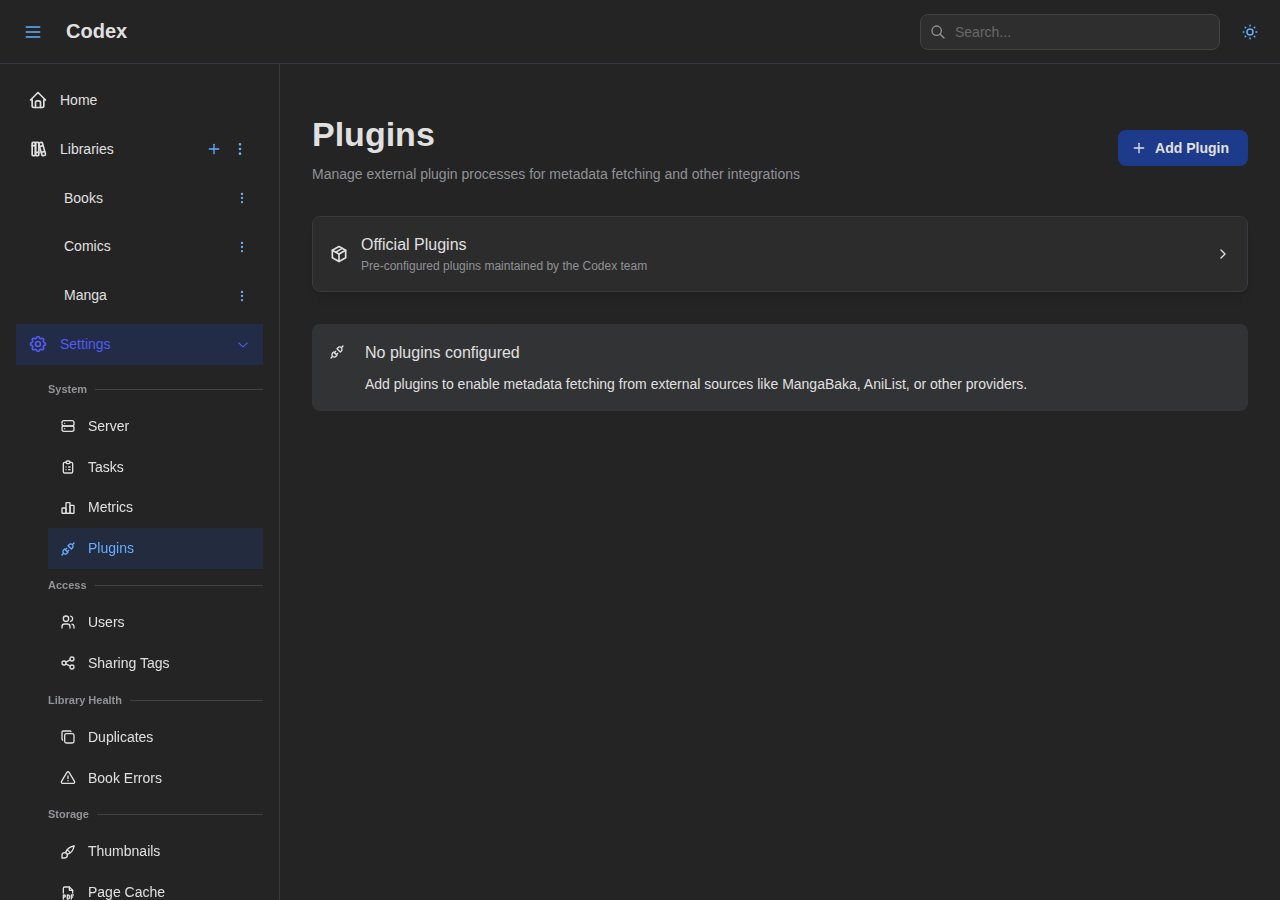Click inside the Search field
This screenshot has height=900, width=1280.
[x=1069, y=31]
